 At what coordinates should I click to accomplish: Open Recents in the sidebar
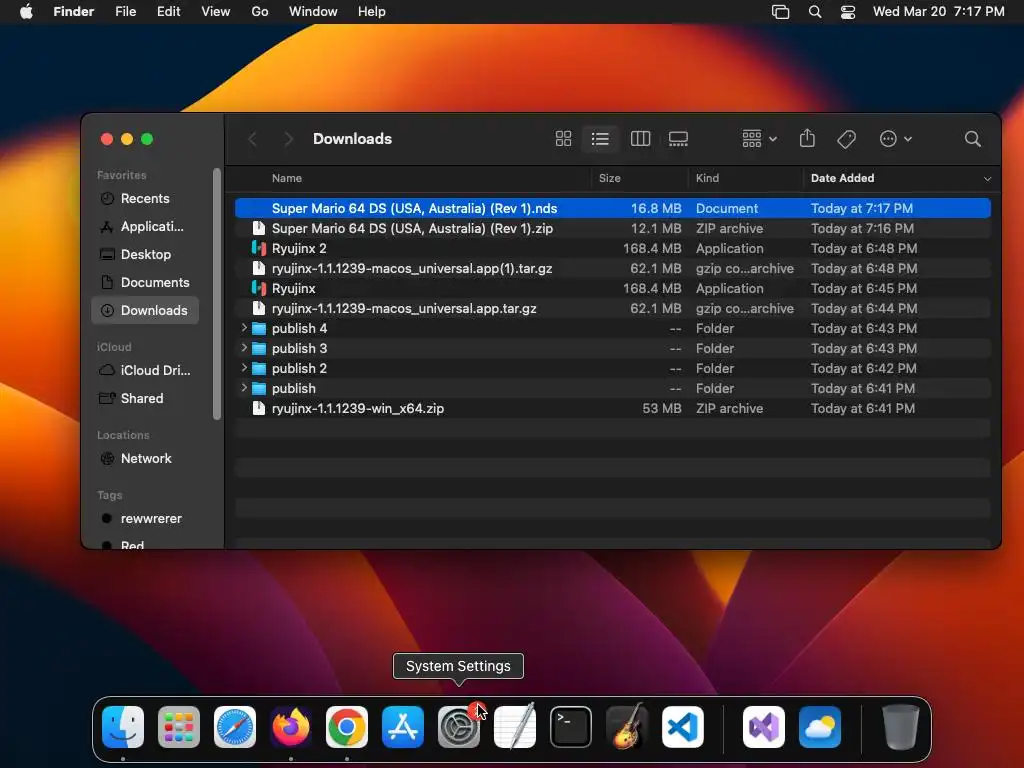pyautogui.click(x=144, y=199)
